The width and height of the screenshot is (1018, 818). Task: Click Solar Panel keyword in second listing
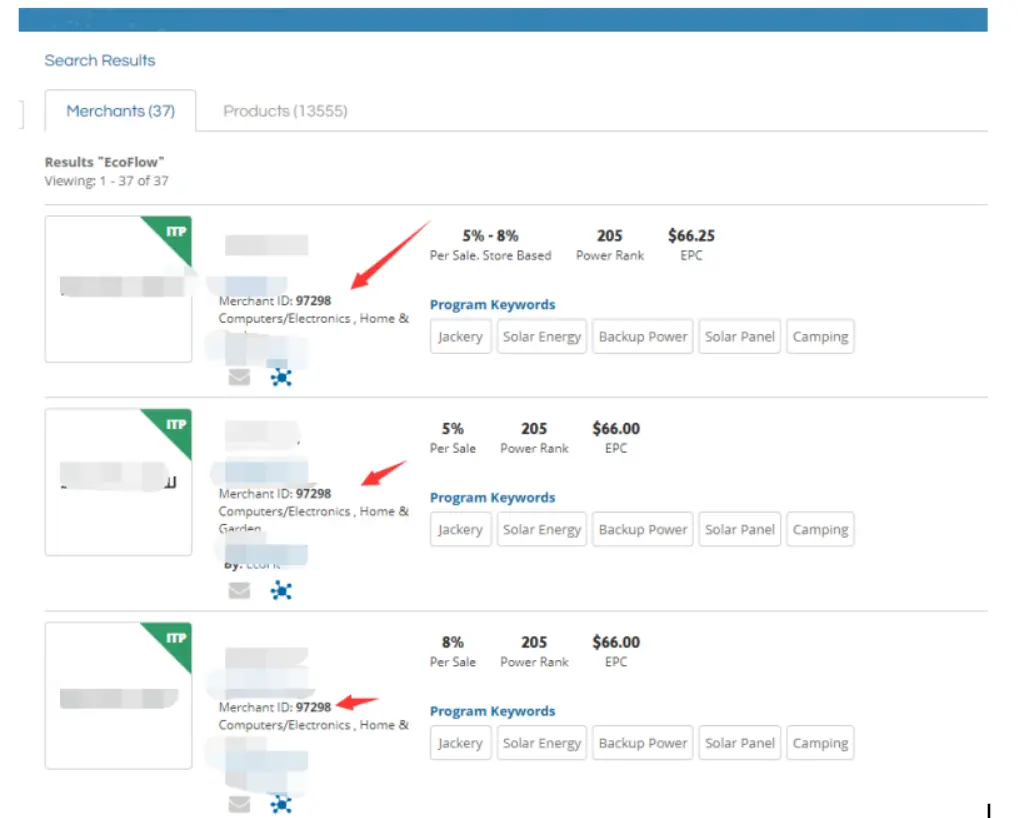(x=739, y=530)
